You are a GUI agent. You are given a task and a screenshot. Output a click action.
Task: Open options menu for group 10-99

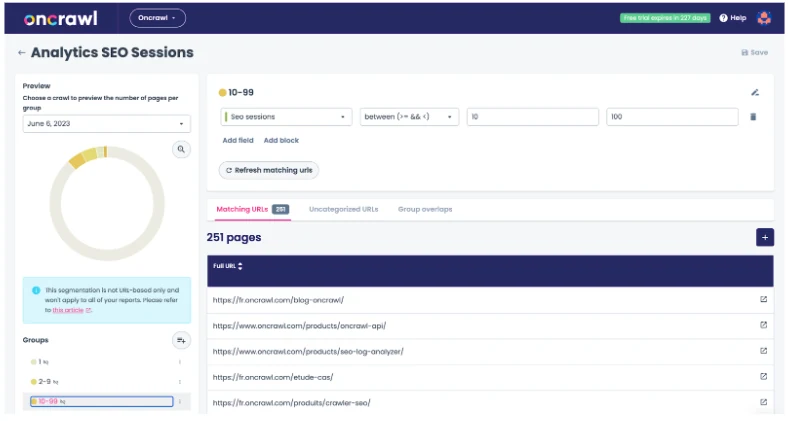pos(179,401)
